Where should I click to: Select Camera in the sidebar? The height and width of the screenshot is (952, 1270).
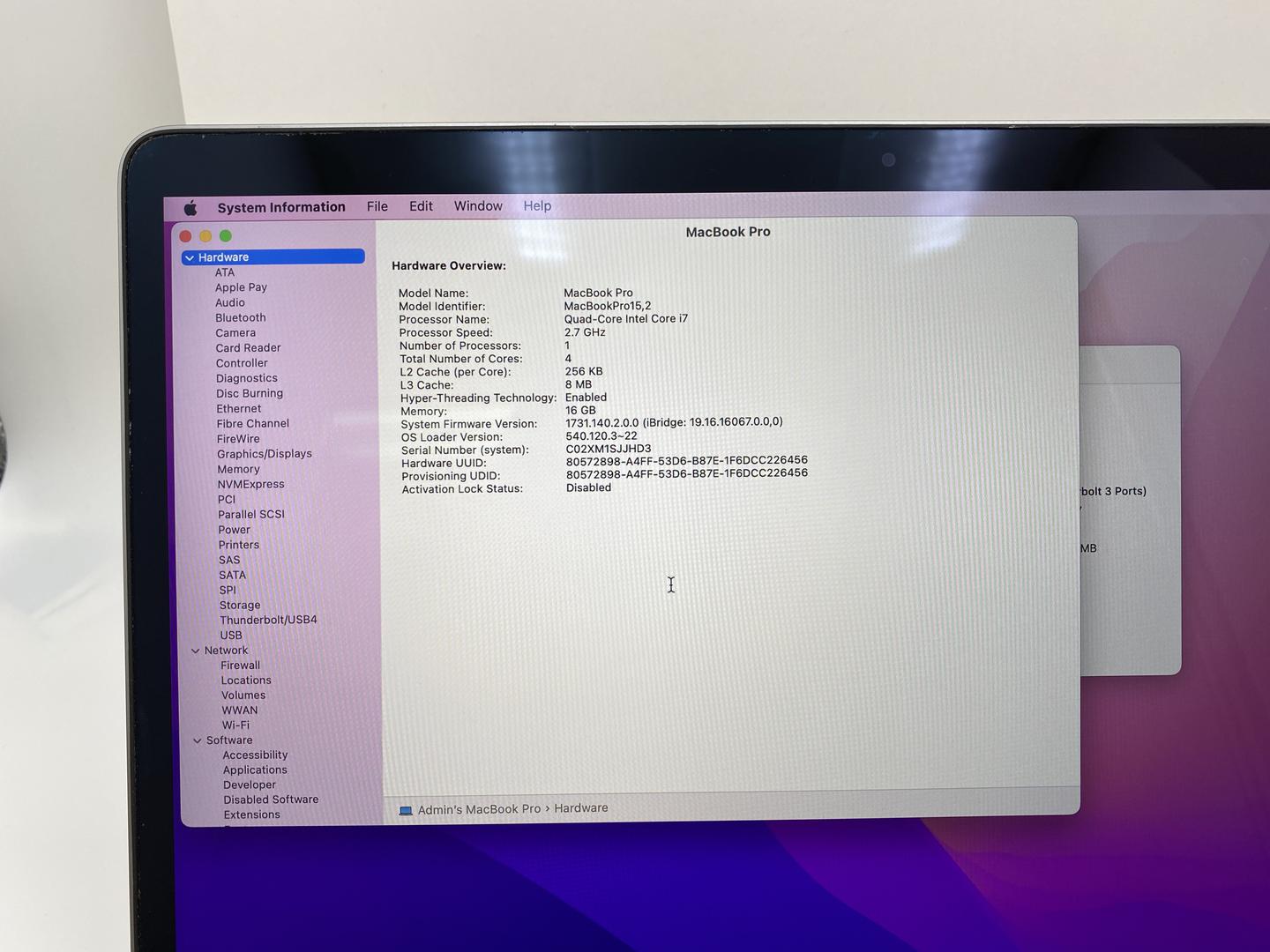click(235, 333)
